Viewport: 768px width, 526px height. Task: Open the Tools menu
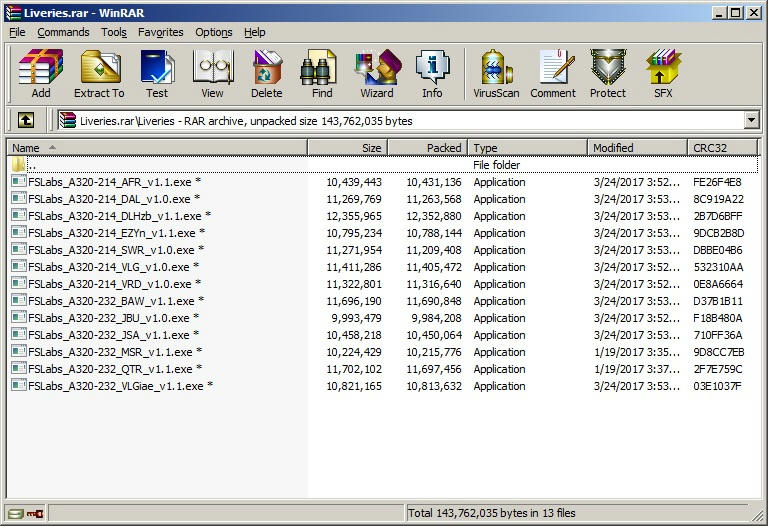tap(114, 32)
